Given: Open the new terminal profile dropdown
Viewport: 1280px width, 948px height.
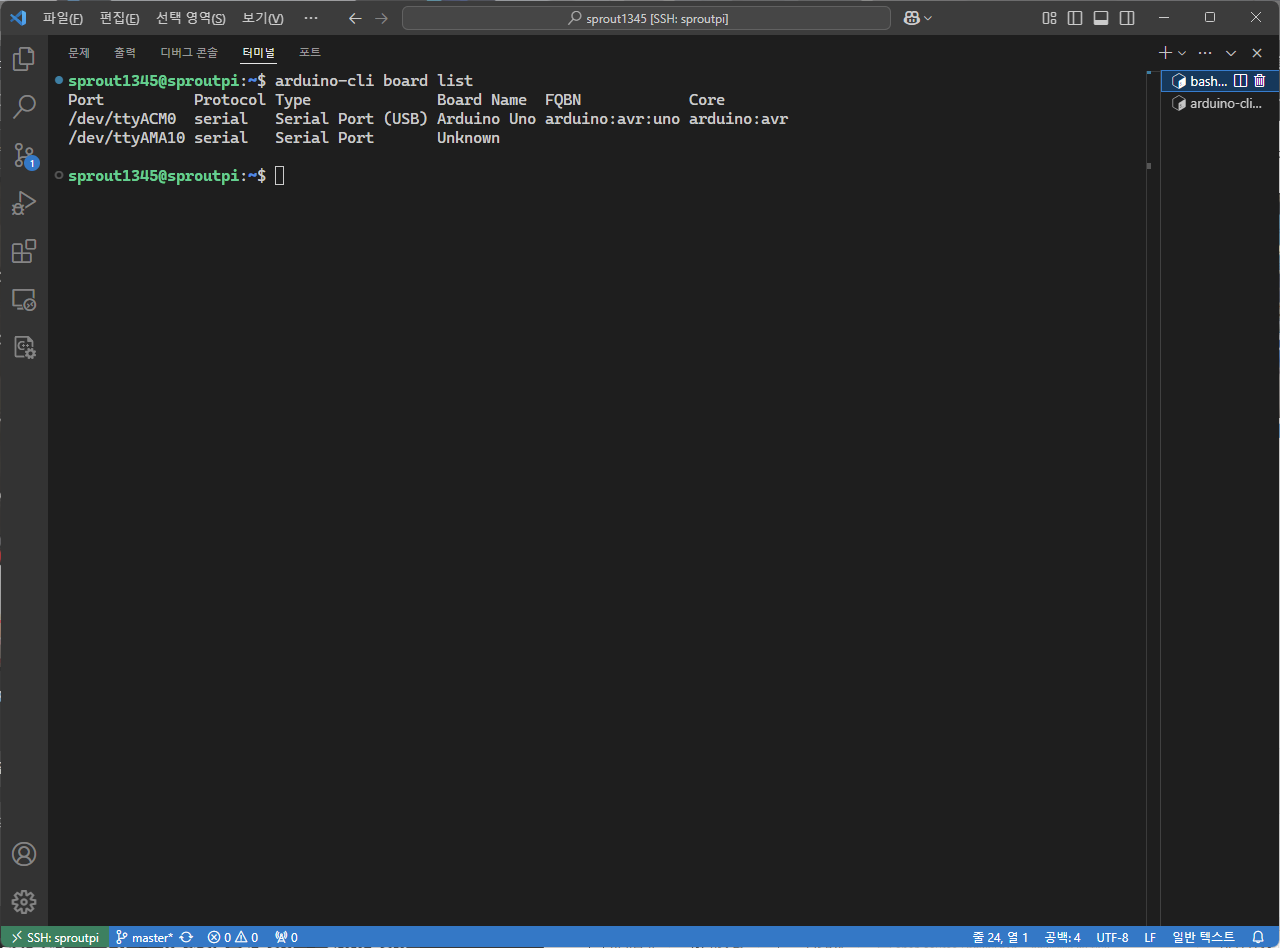Looking at the screenshot, I should click(x=1182, y=52).
